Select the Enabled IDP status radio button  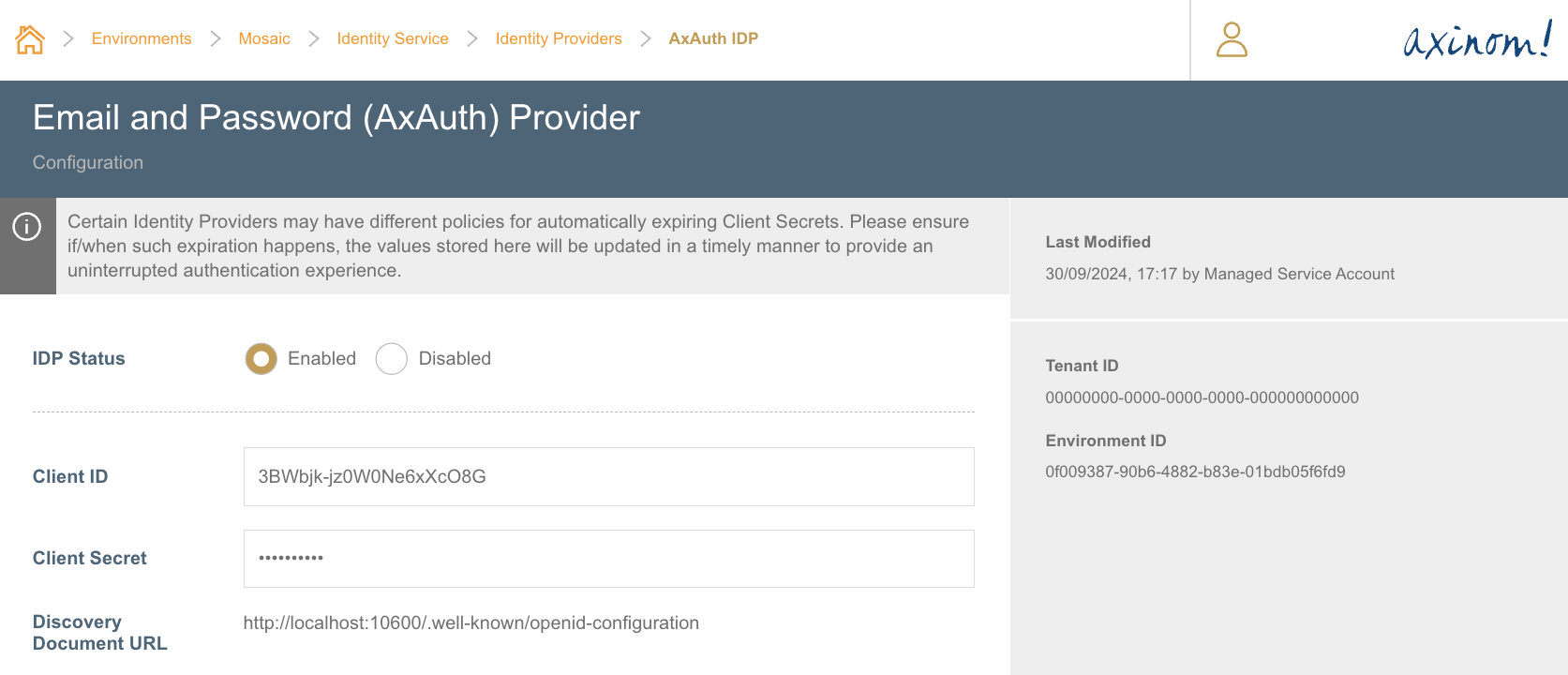tap(261, 359)
